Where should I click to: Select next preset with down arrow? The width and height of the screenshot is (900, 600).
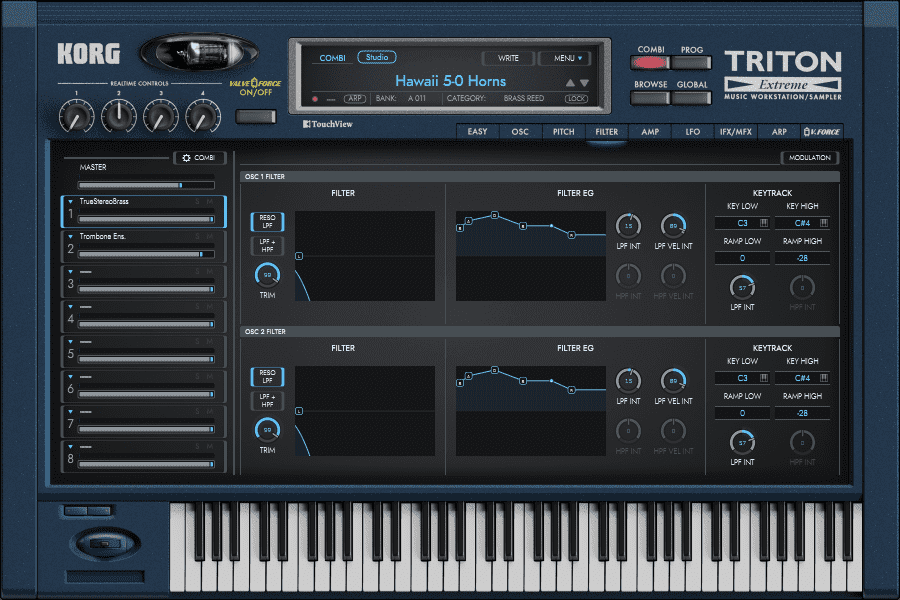(584, 83)
